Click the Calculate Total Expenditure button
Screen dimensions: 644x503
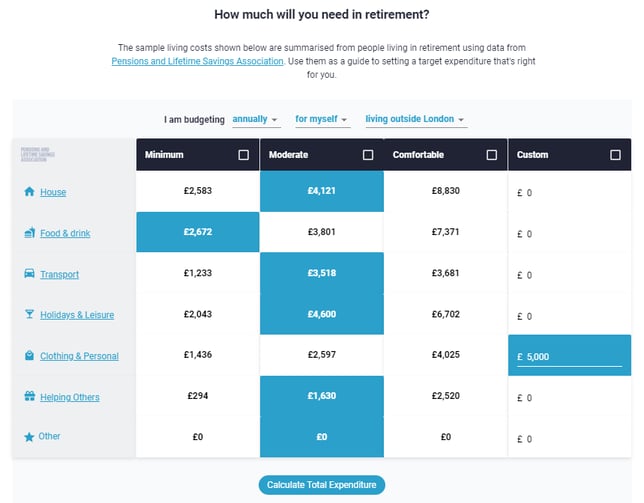[x=322, y=485]
